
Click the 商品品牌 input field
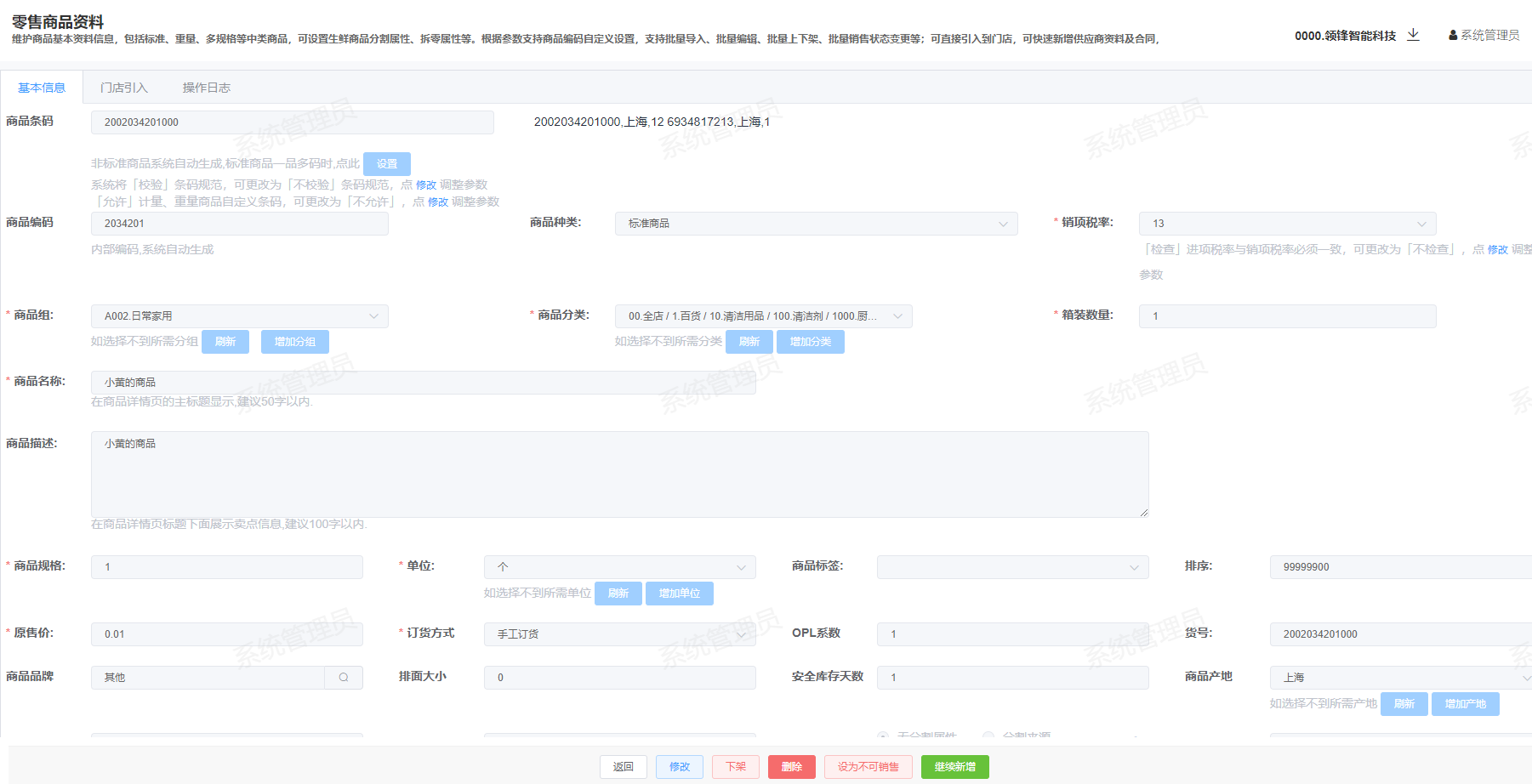[208, 678]
